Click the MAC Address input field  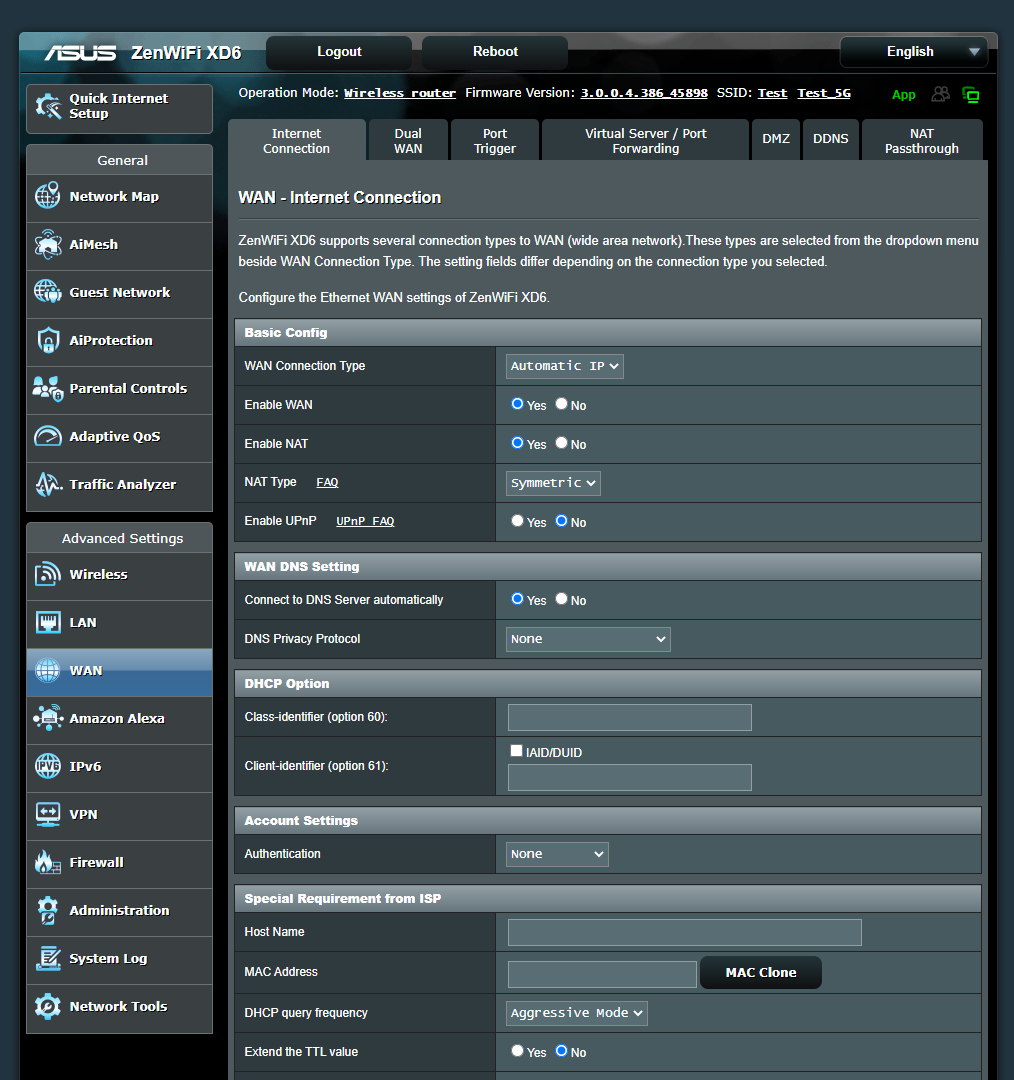tap(602, 974)
